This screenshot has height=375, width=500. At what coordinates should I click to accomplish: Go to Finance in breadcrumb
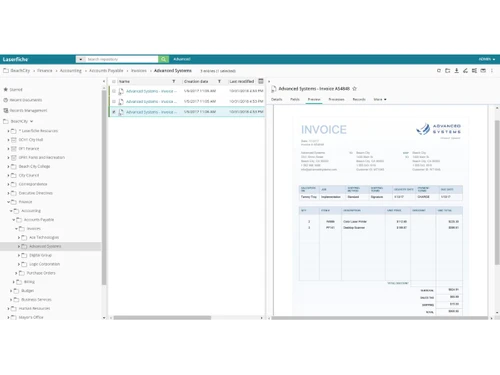coord(45,71)
